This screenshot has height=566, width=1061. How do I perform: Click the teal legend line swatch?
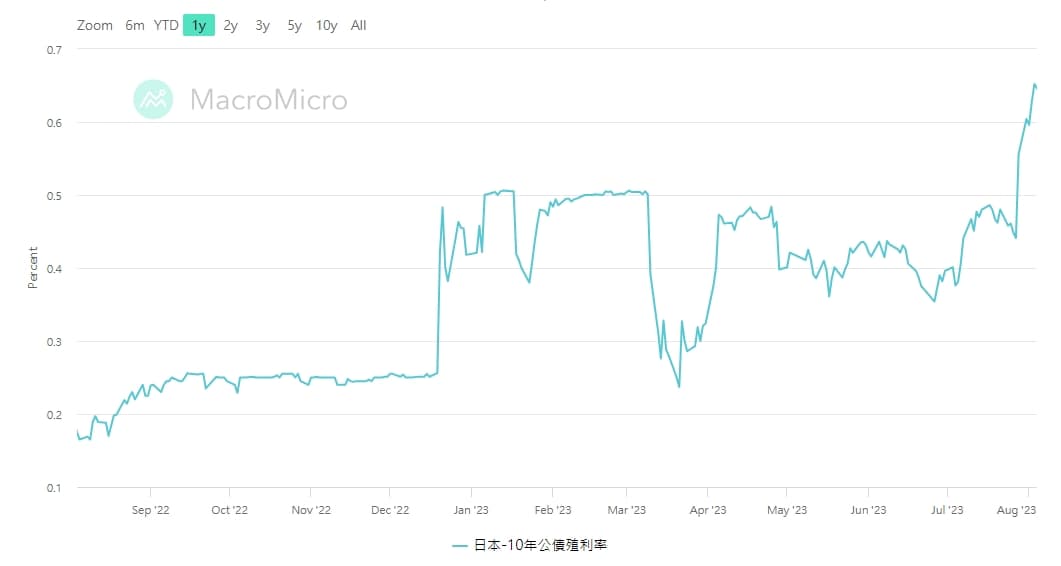[x=460, y=545]
